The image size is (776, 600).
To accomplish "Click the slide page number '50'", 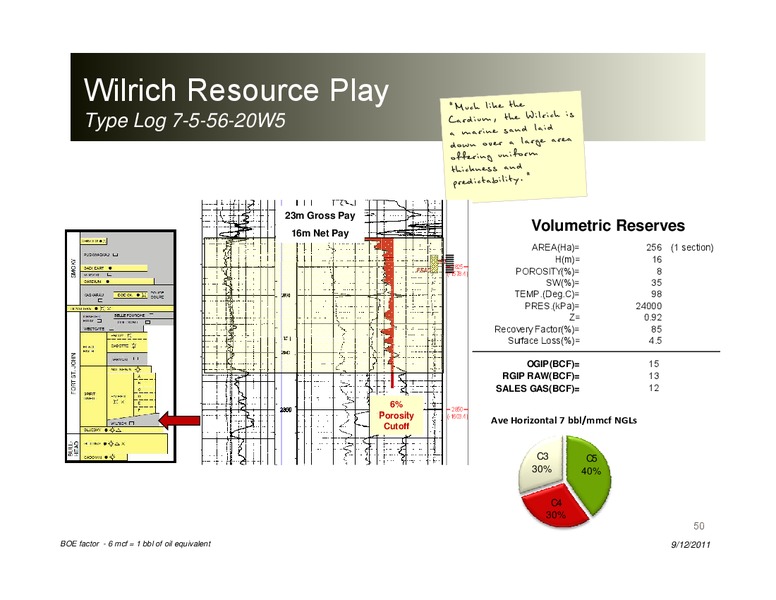I will (x=698, y=526).
